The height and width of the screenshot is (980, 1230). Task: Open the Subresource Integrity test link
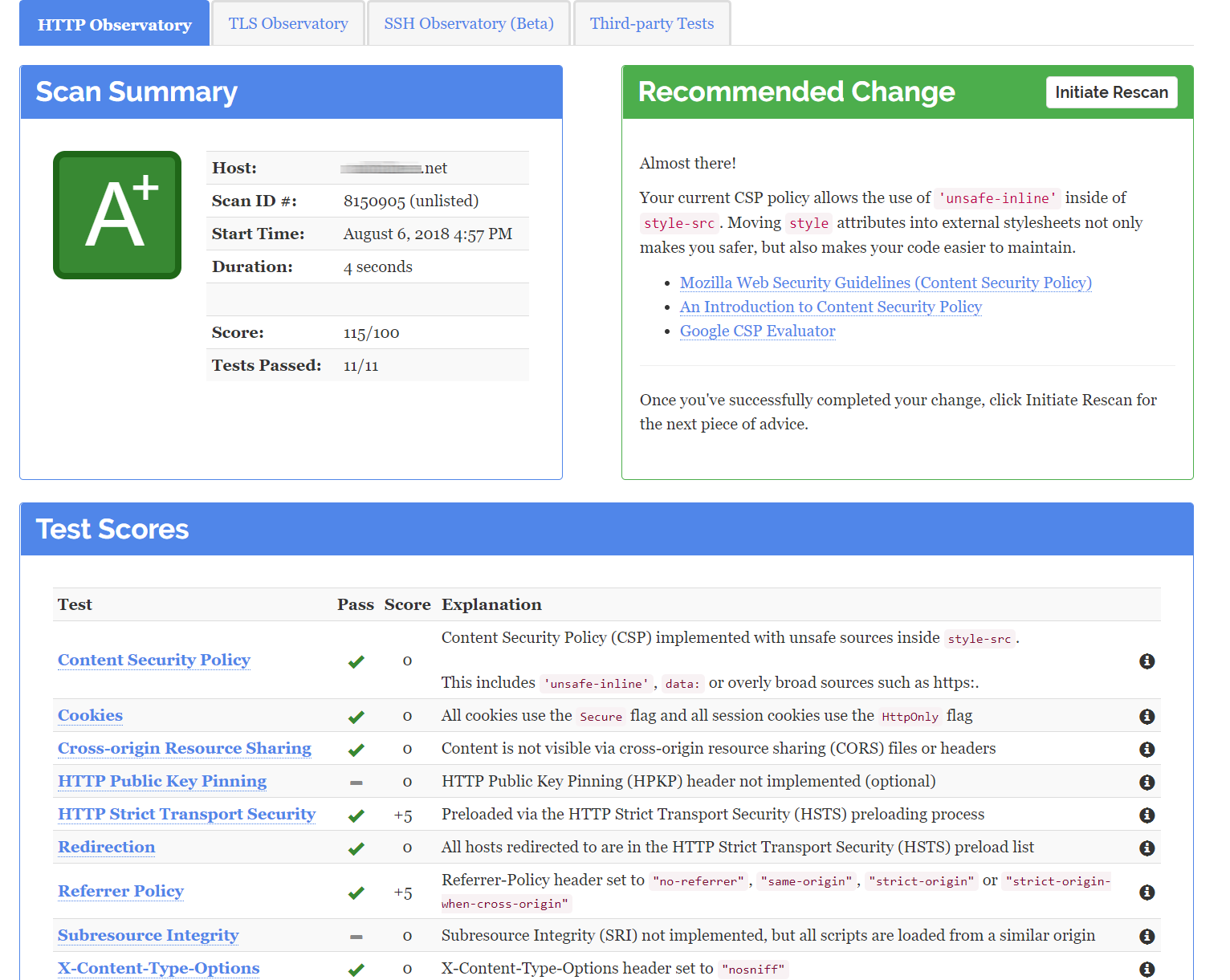tap(149, 935)
